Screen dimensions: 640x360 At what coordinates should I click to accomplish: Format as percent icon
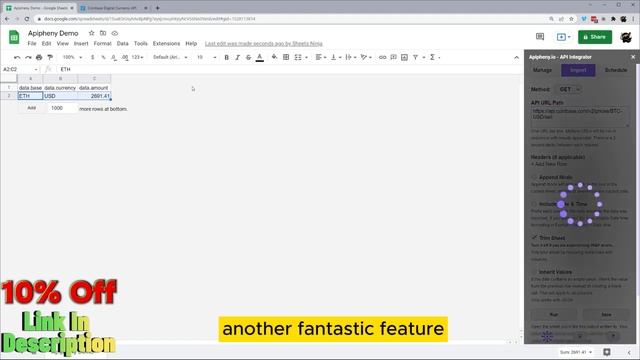(x=103, y=58)
